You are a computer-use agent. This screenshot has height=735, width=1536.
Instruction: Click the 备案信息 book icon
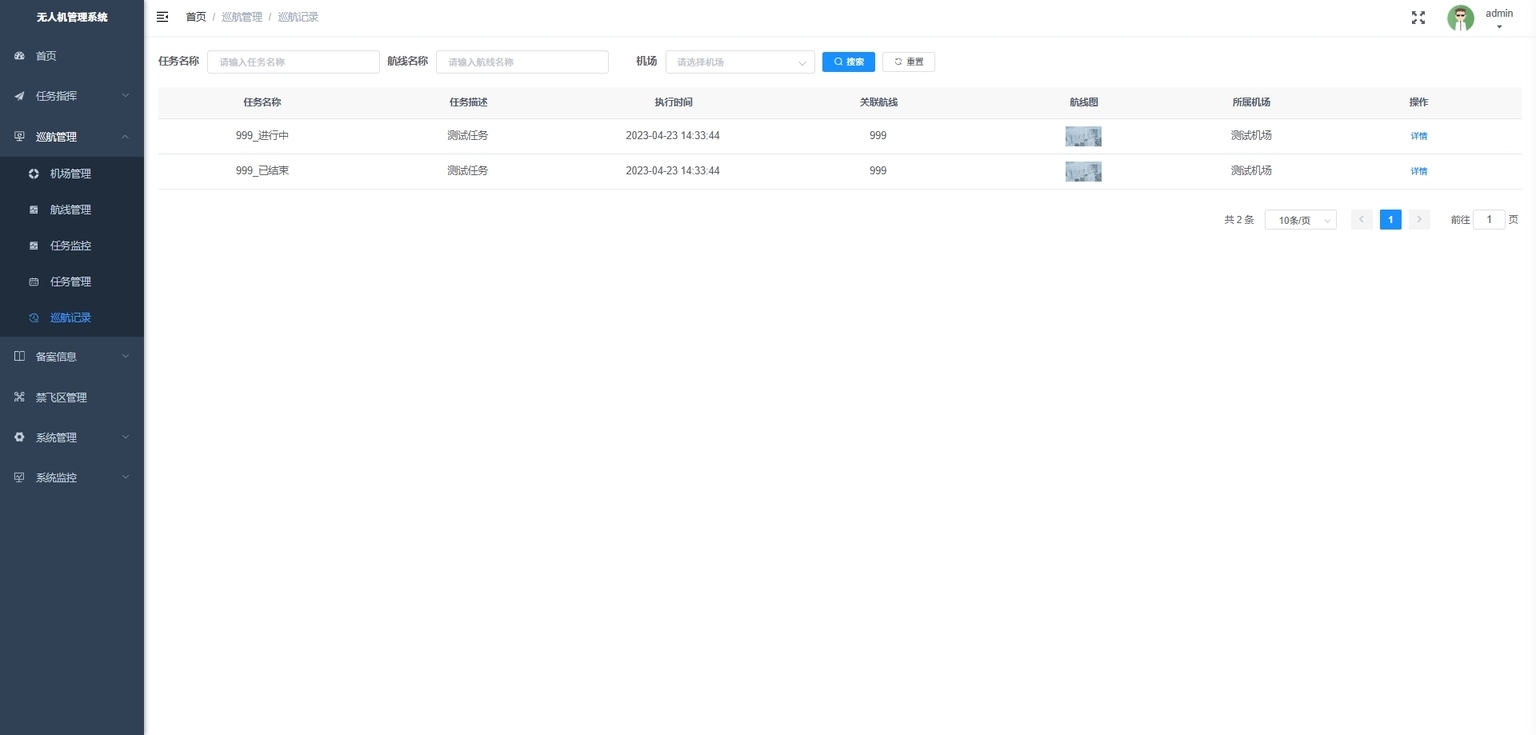click(19, 356)
